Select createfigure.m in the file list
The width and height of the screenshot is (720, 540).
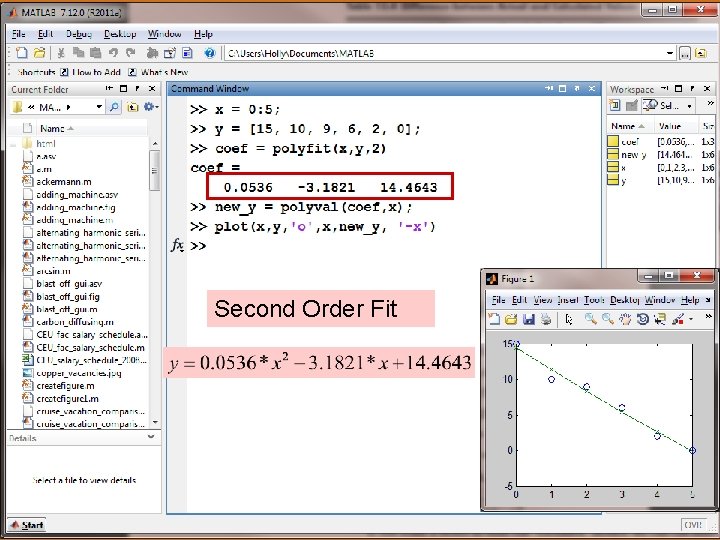[x=65, y=386]
